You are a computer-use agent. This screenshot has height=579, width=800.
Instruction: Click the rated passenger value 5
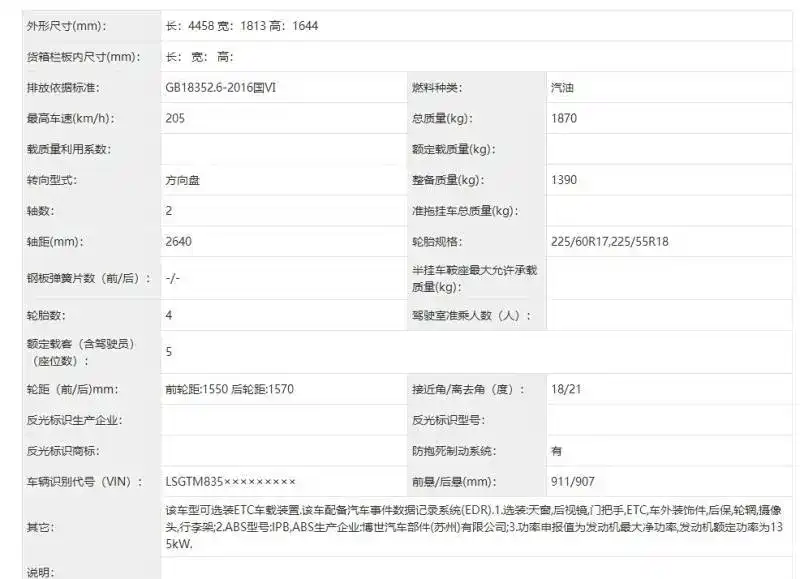tap(169, 352)
